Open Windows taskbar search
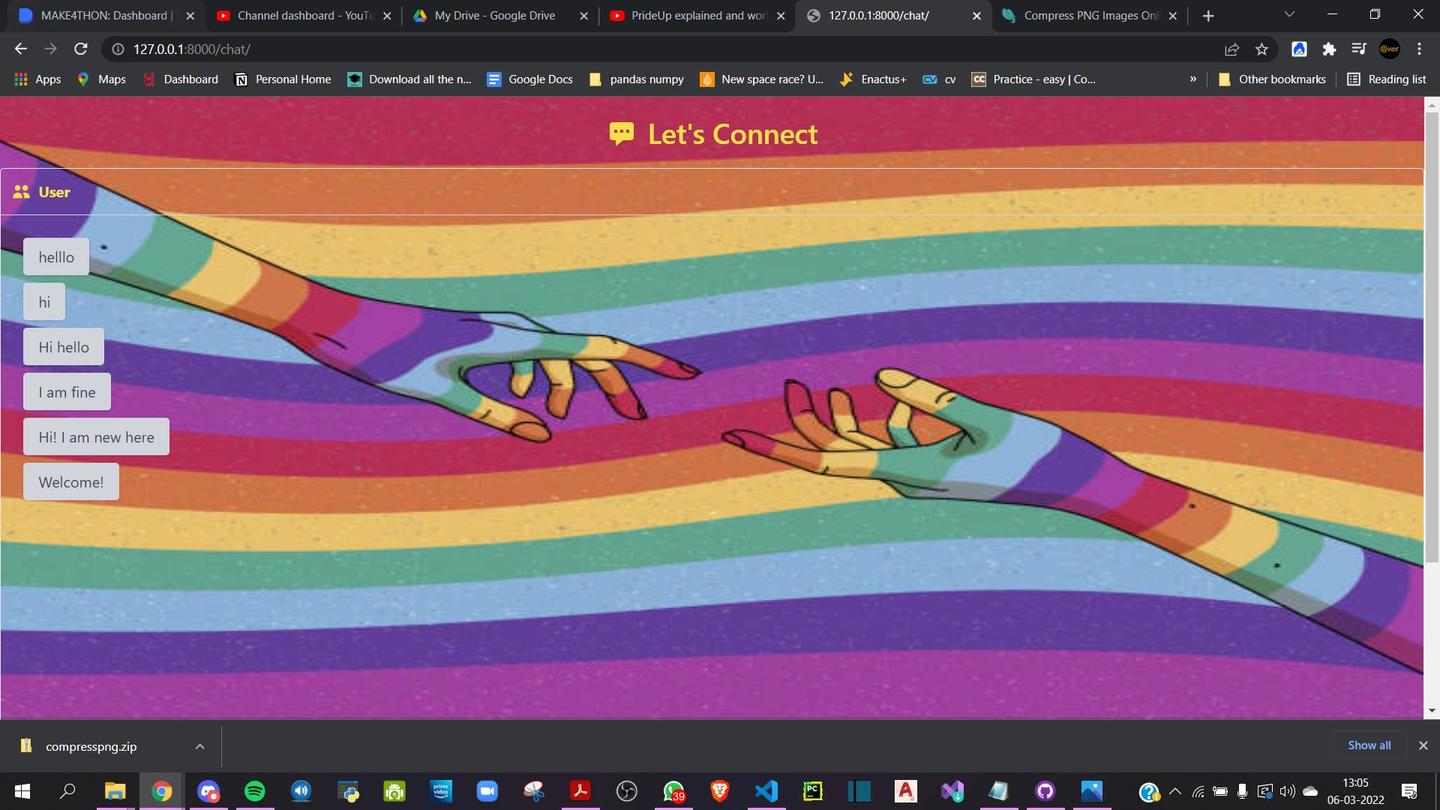The image size is (1440, 810). coord(68,791)
